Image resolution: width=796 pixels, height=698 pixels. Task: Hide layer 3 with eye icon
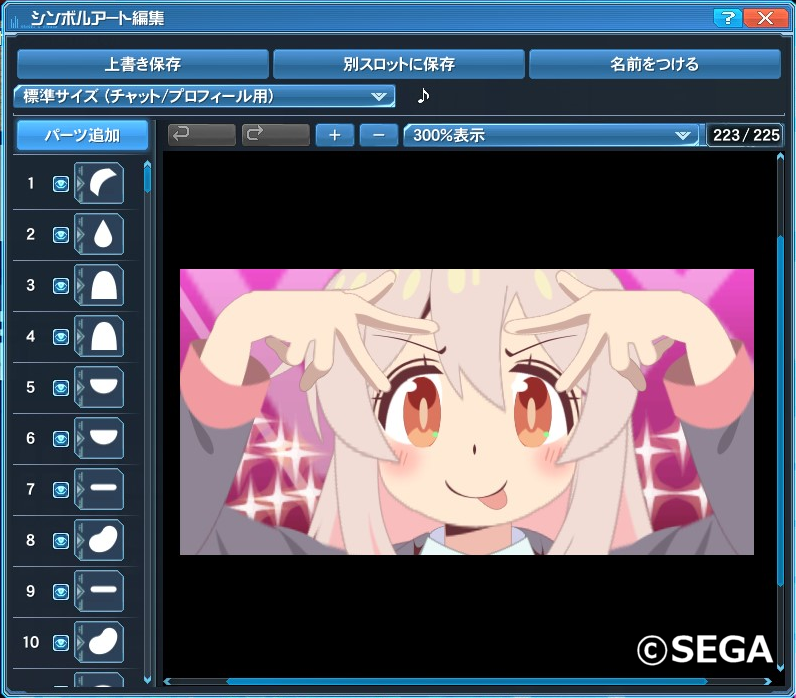click(61, 286)
